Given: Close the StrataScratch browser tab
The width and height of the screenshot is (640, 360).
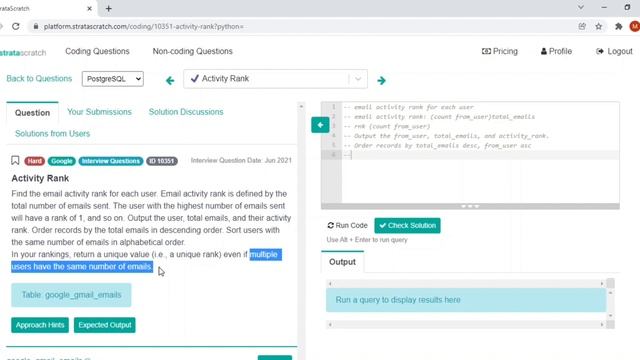Looking at the screenshot, I should coord(89,9).
